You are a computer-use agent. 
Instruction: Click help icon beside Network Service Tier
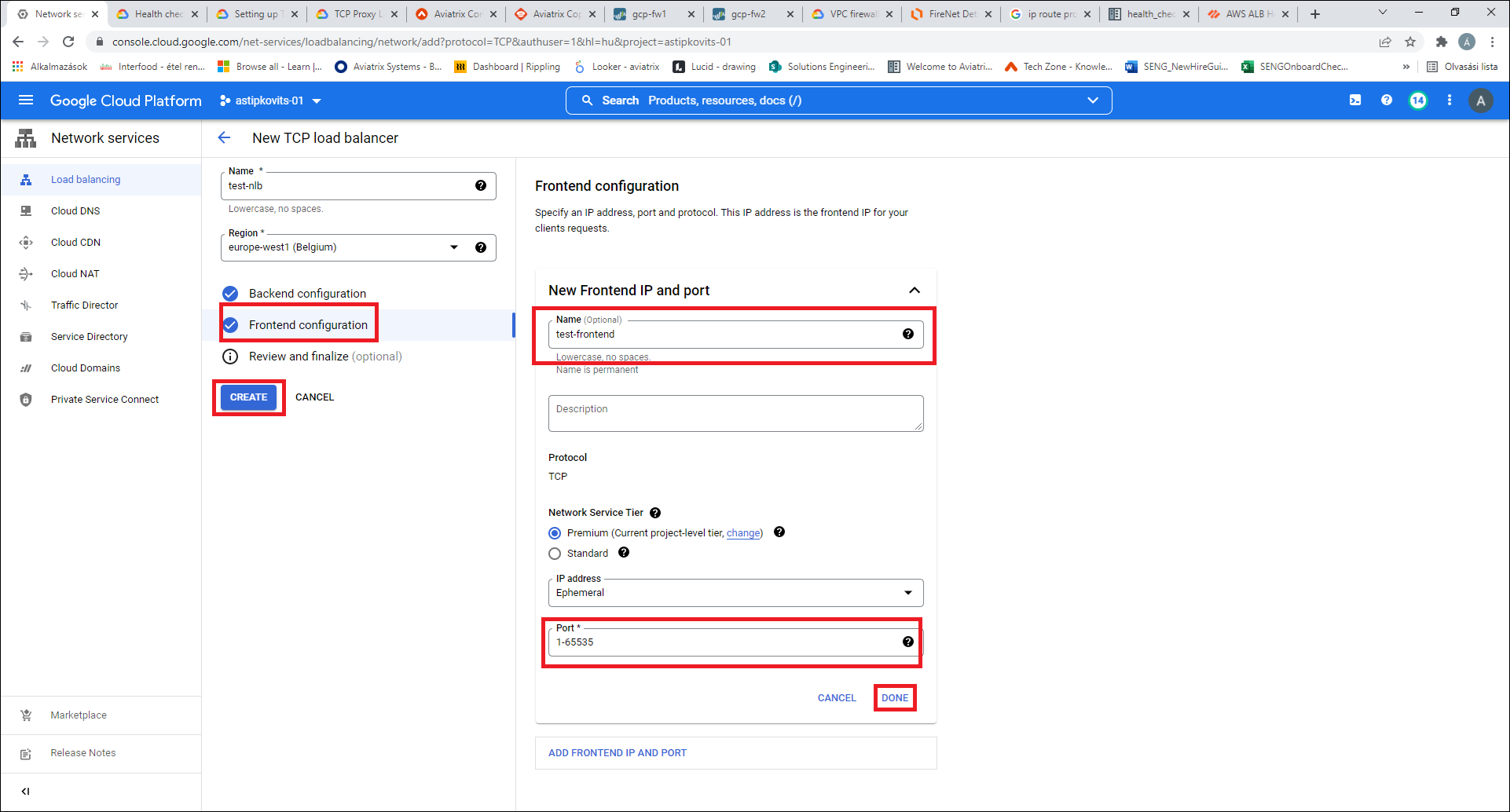click(655, 513)
